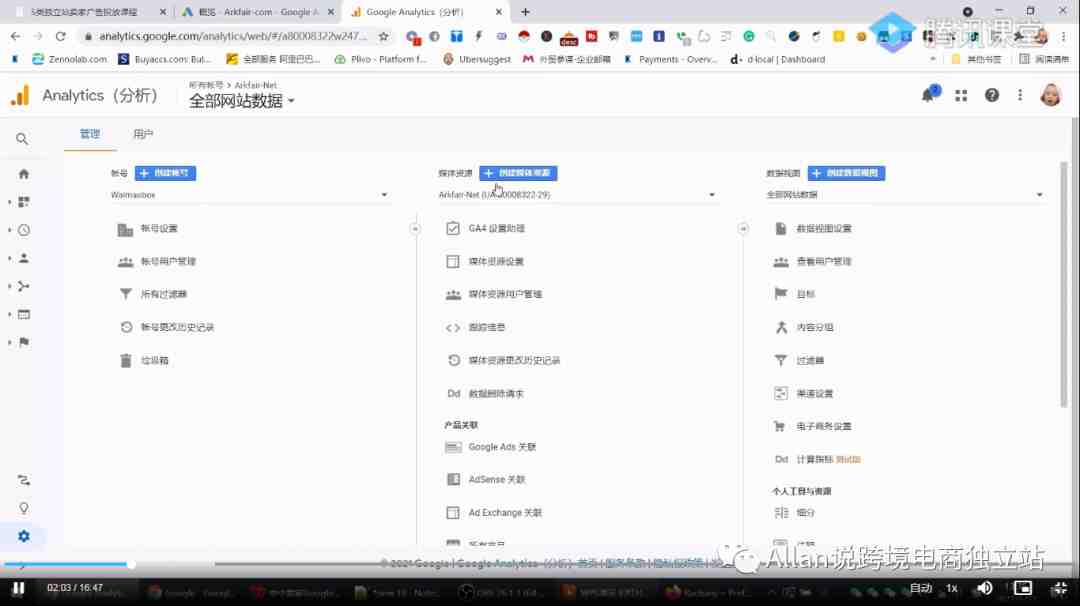Open the Google Ads 关联 link

[502, 447]
